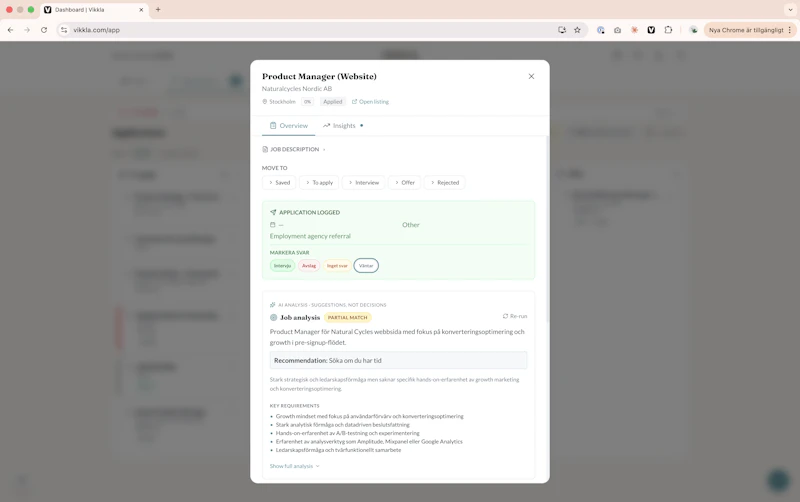The image size is (800, 502).
Task: Go back in browser history
Action: pos(11,30)
